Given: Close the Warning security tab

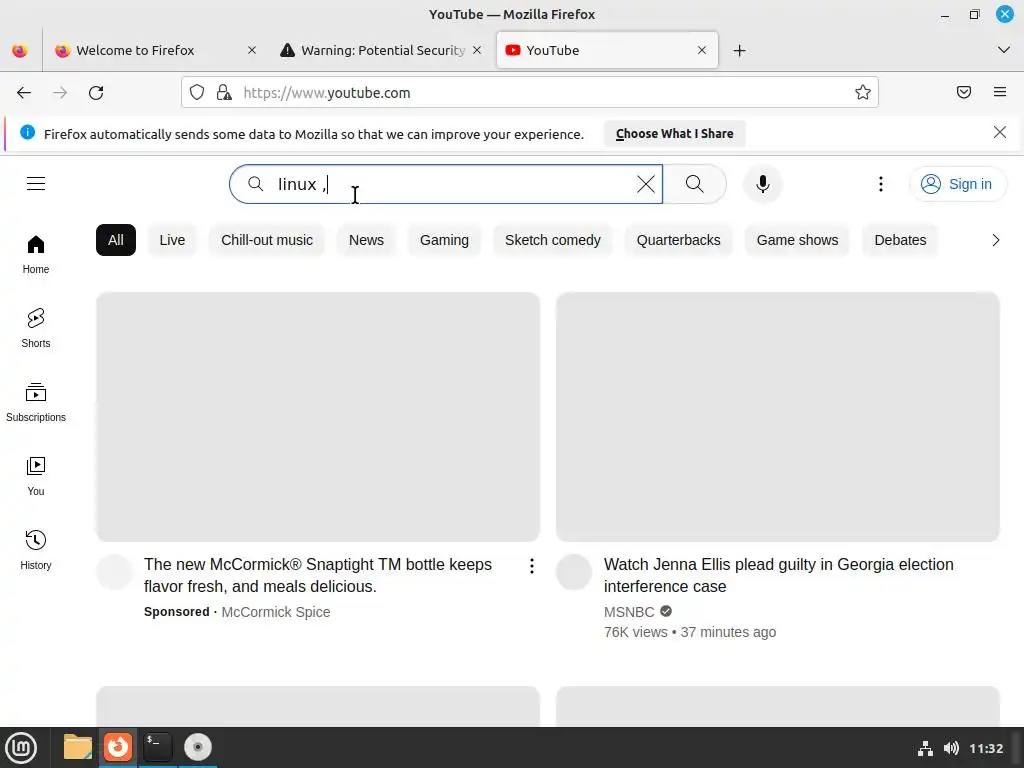Looking at the screenshot, I should (477, 50).
